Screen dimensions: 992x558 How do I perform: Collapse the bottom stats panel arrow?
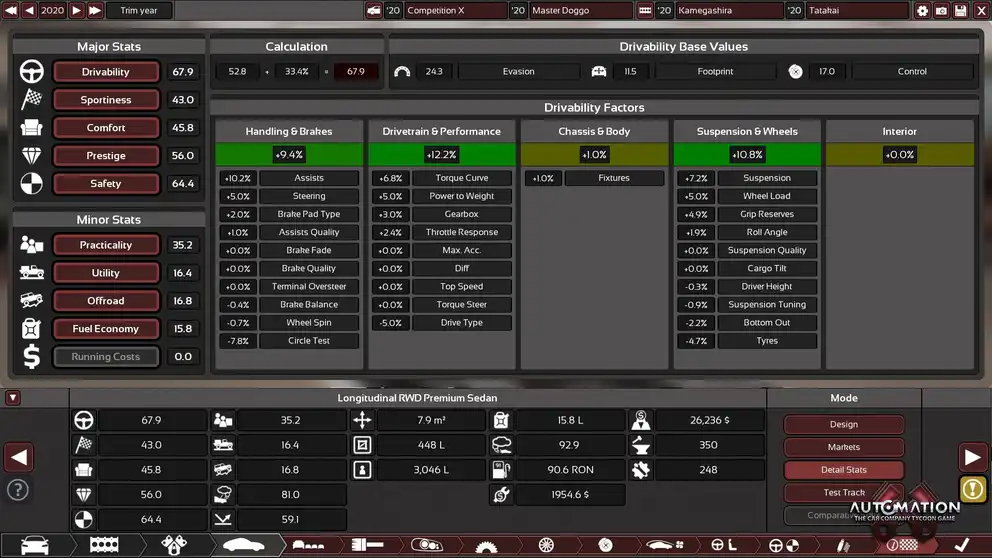12,398
